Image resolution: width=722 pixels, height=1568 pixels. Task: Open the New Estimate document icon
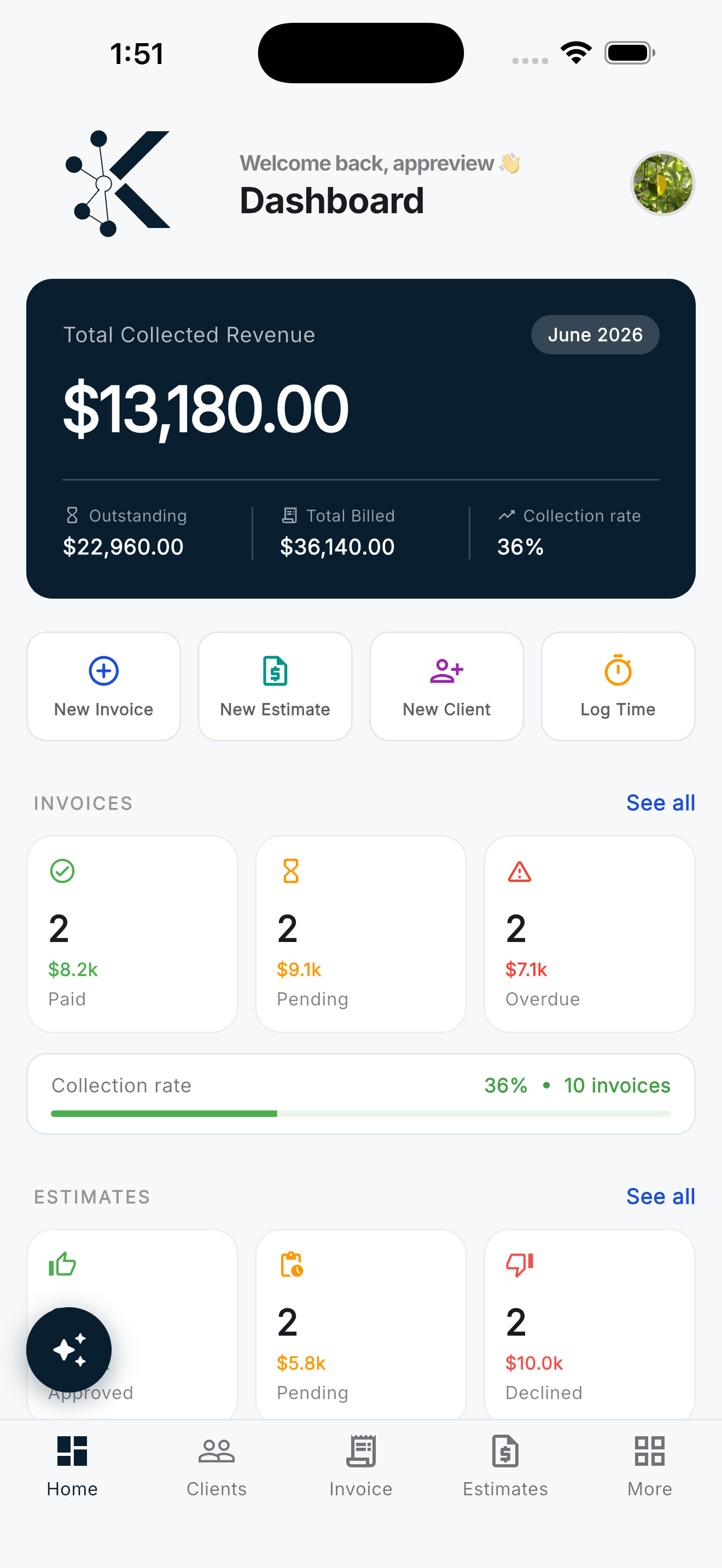coord(275,671)
